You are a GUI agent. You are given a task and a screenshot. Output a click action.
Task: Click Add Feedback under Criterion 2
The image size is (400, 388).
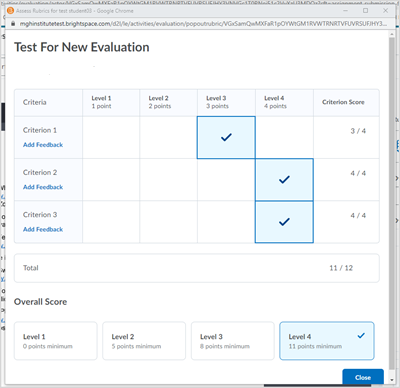tap(43, 187)
